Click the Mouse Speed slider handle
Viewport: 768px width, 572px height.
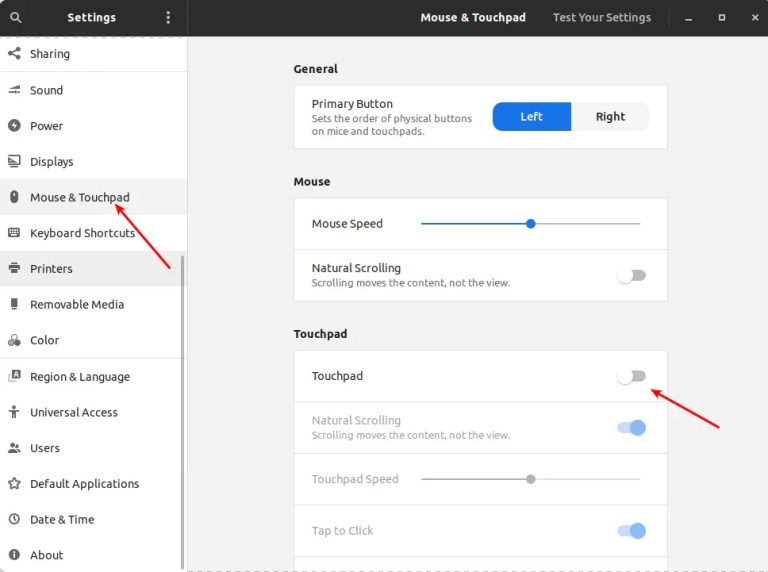click(x=530, y=224)
